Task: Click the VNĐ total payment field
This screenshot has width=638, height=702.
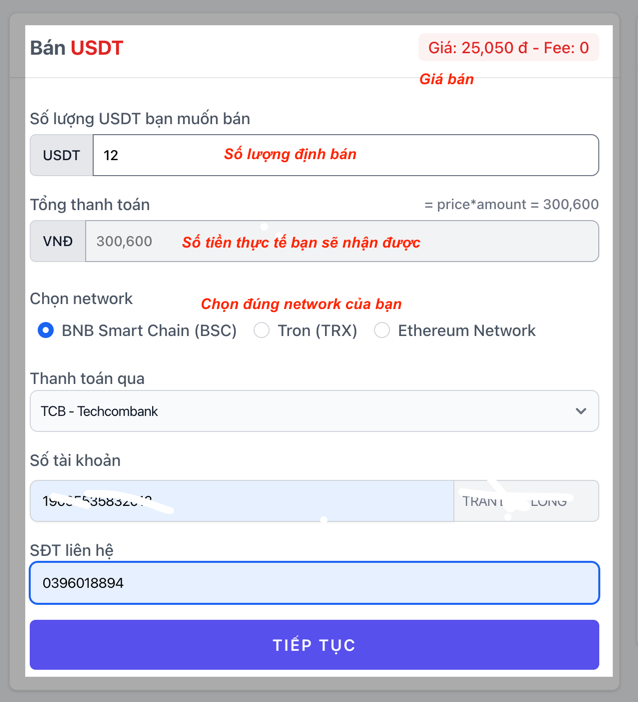Action: (341, 241)
